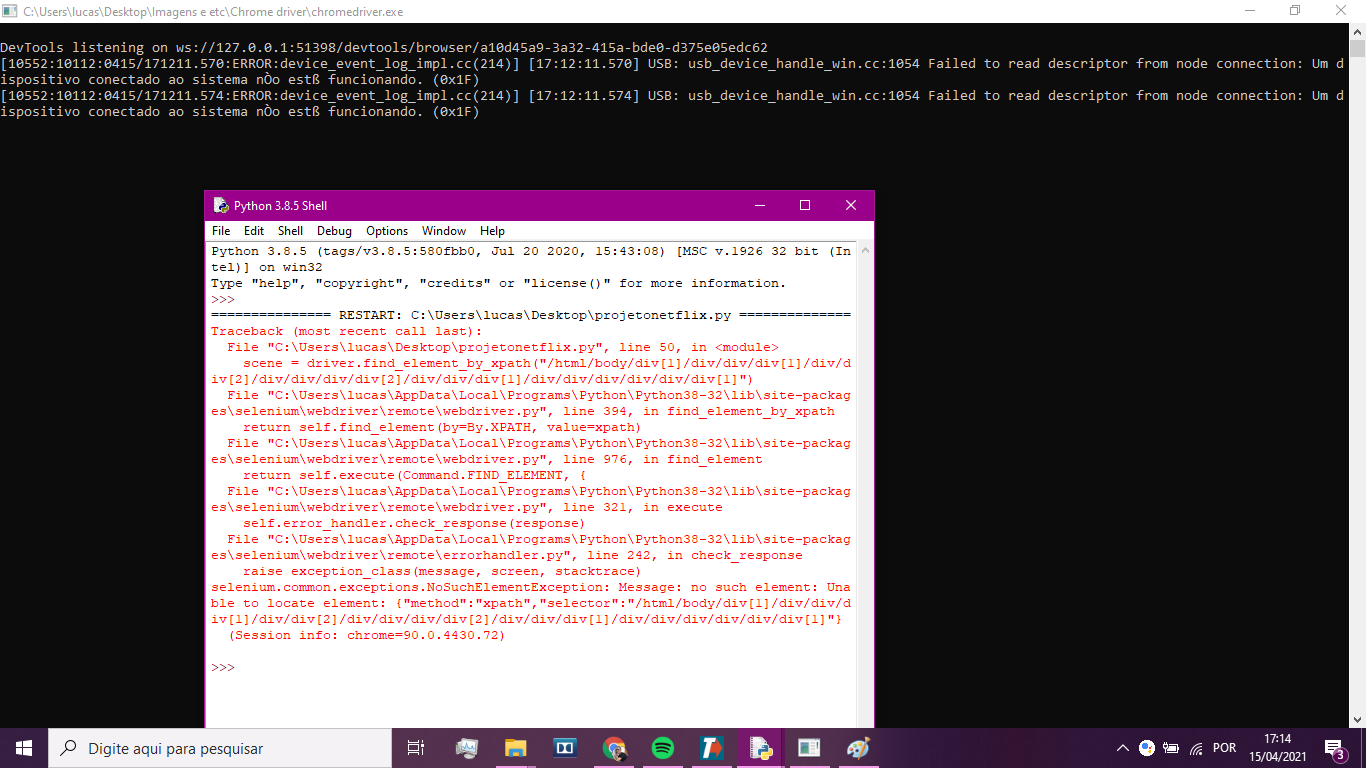Open the Help menu in IDLE
The height and width of the screenshot is (768, 1367).
(x=493, y=231)
